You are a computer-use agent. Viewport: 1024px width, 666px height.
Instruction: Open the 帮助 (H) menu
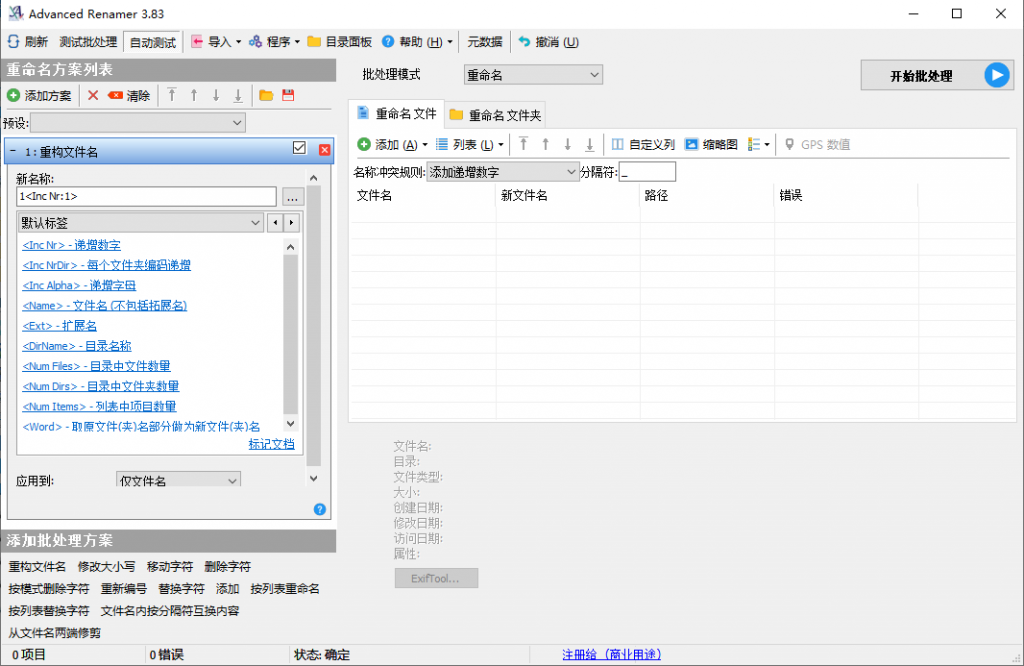pyautogui.click(x=417, y=42)
